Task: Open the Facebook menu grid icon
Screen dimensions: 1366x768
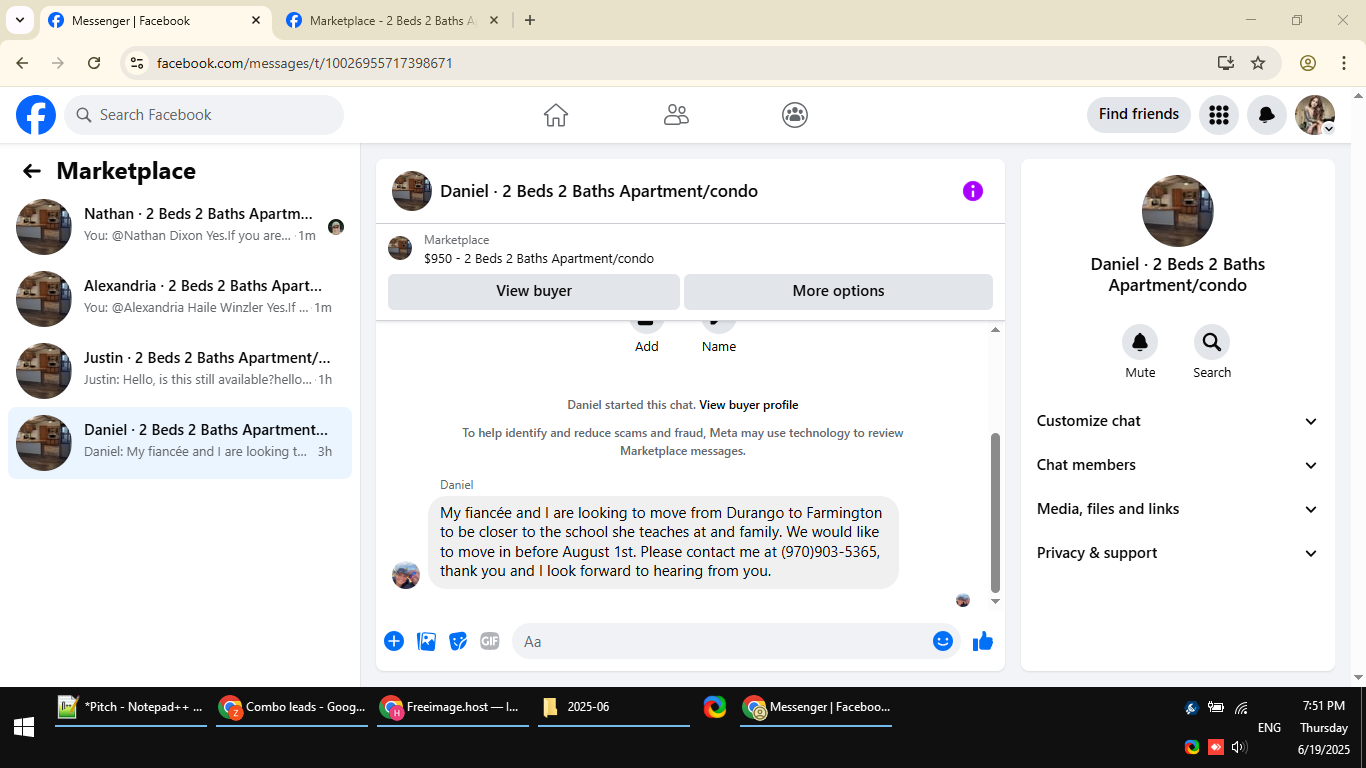Action: (x=1218, y=115)
